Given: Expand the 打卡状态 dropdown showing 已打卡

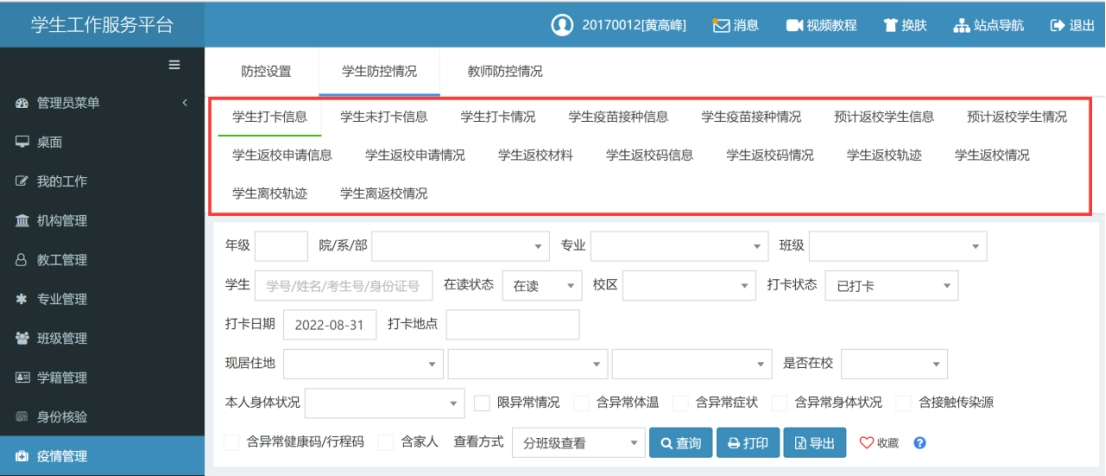Looking at the screenshot, I should pyautogui.click(x=892, y=286).
